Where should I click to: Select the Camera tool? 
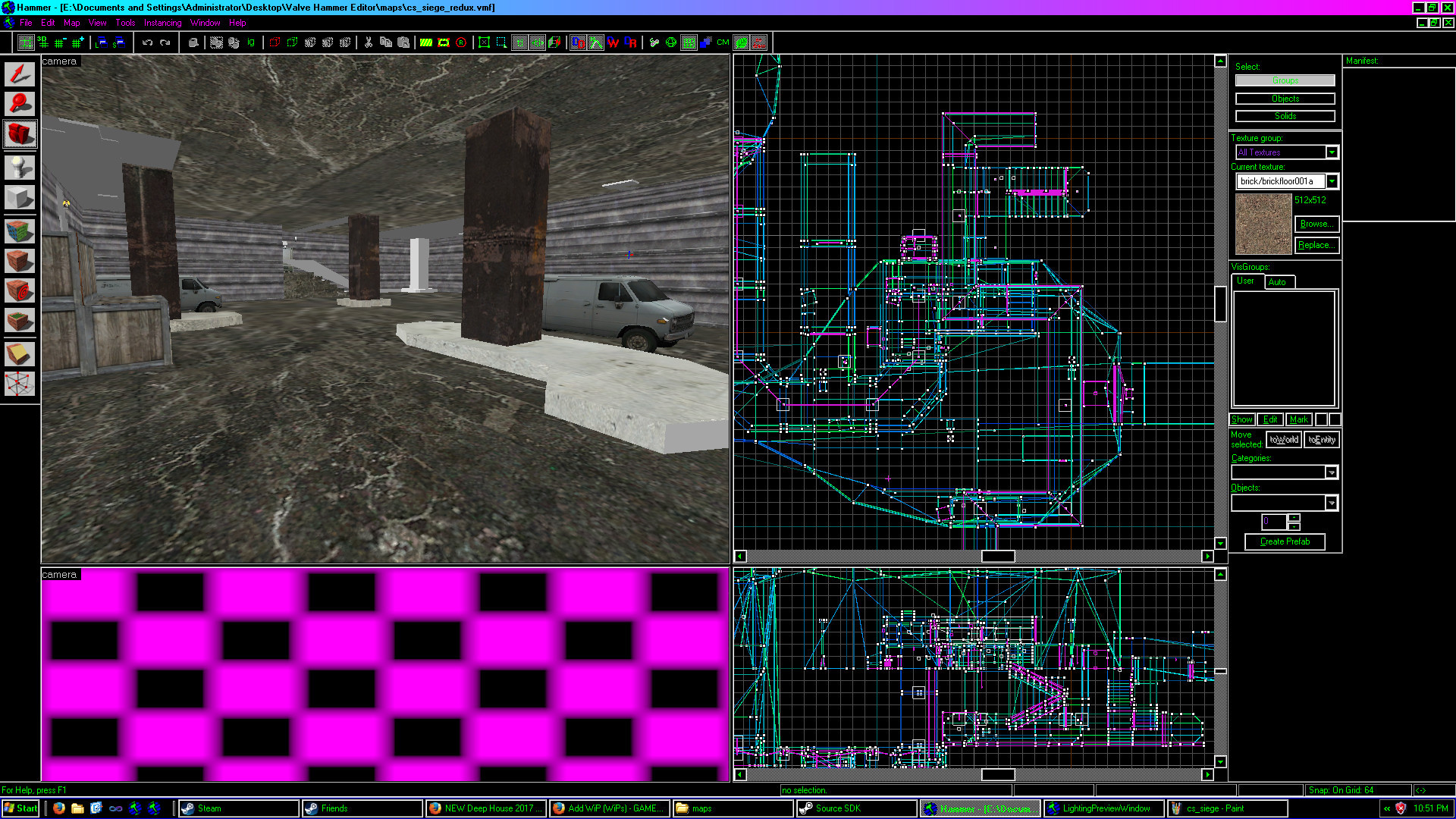20,134
